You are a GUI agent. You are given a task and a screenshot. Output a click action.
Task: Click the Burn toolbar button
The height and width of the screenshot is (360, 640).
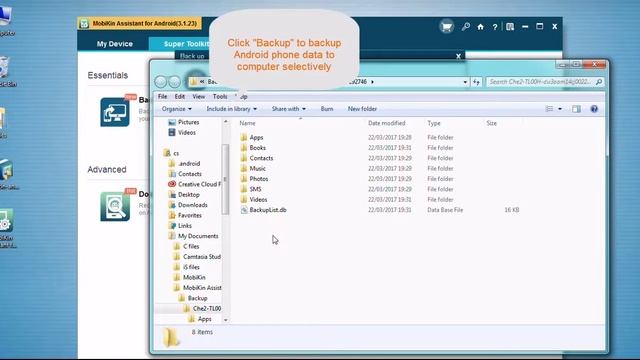[327, 109]
